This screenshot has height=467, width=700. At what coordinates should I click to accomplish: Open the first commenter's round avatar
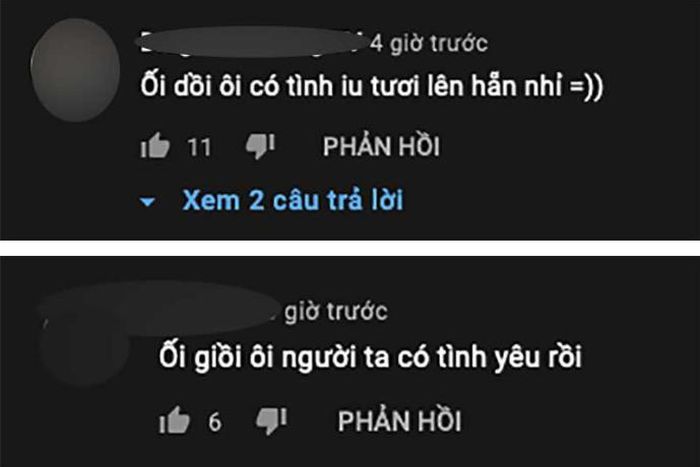tap(75, 70)
